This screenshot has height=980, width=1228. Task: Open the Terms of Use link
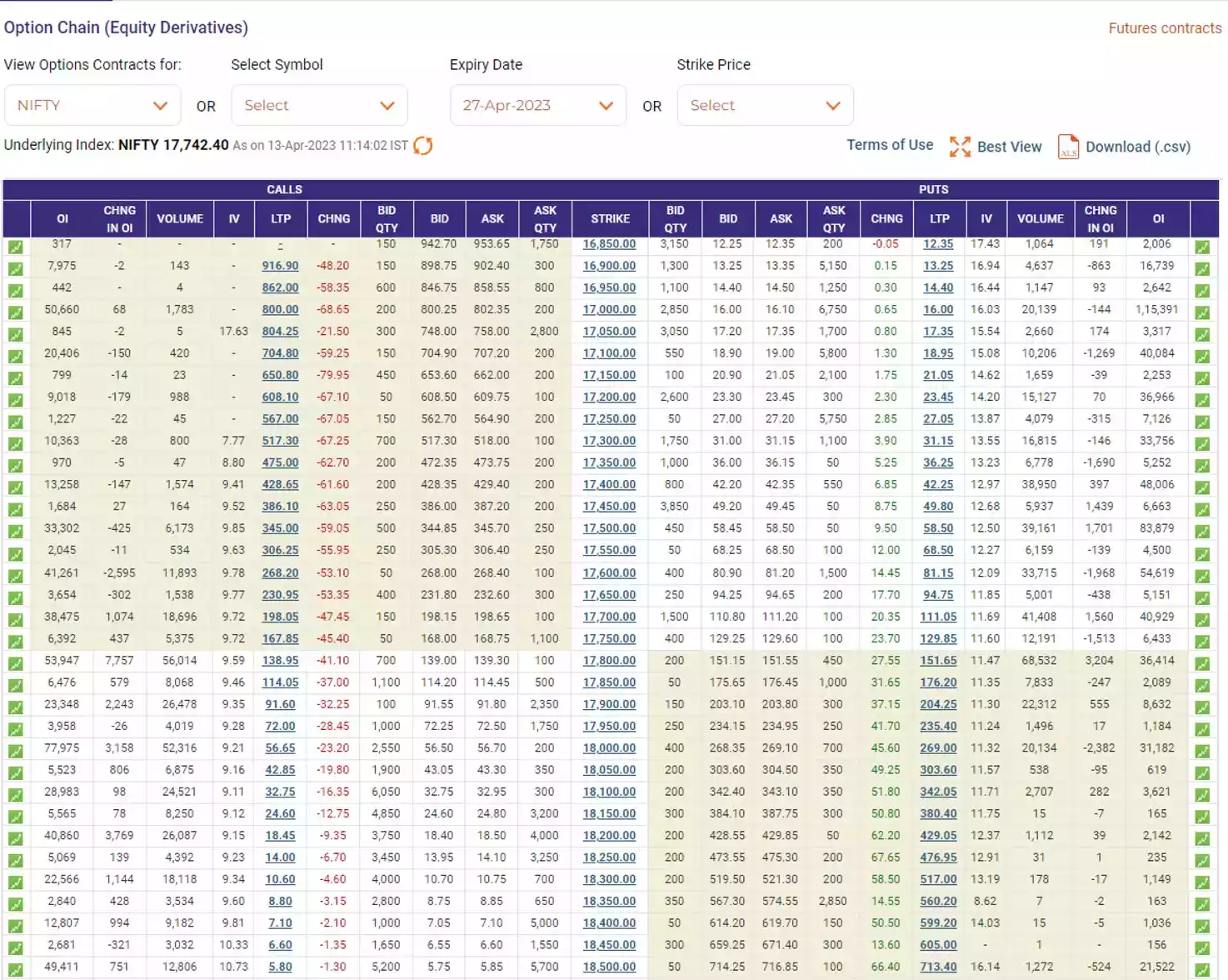pos(890,145)
